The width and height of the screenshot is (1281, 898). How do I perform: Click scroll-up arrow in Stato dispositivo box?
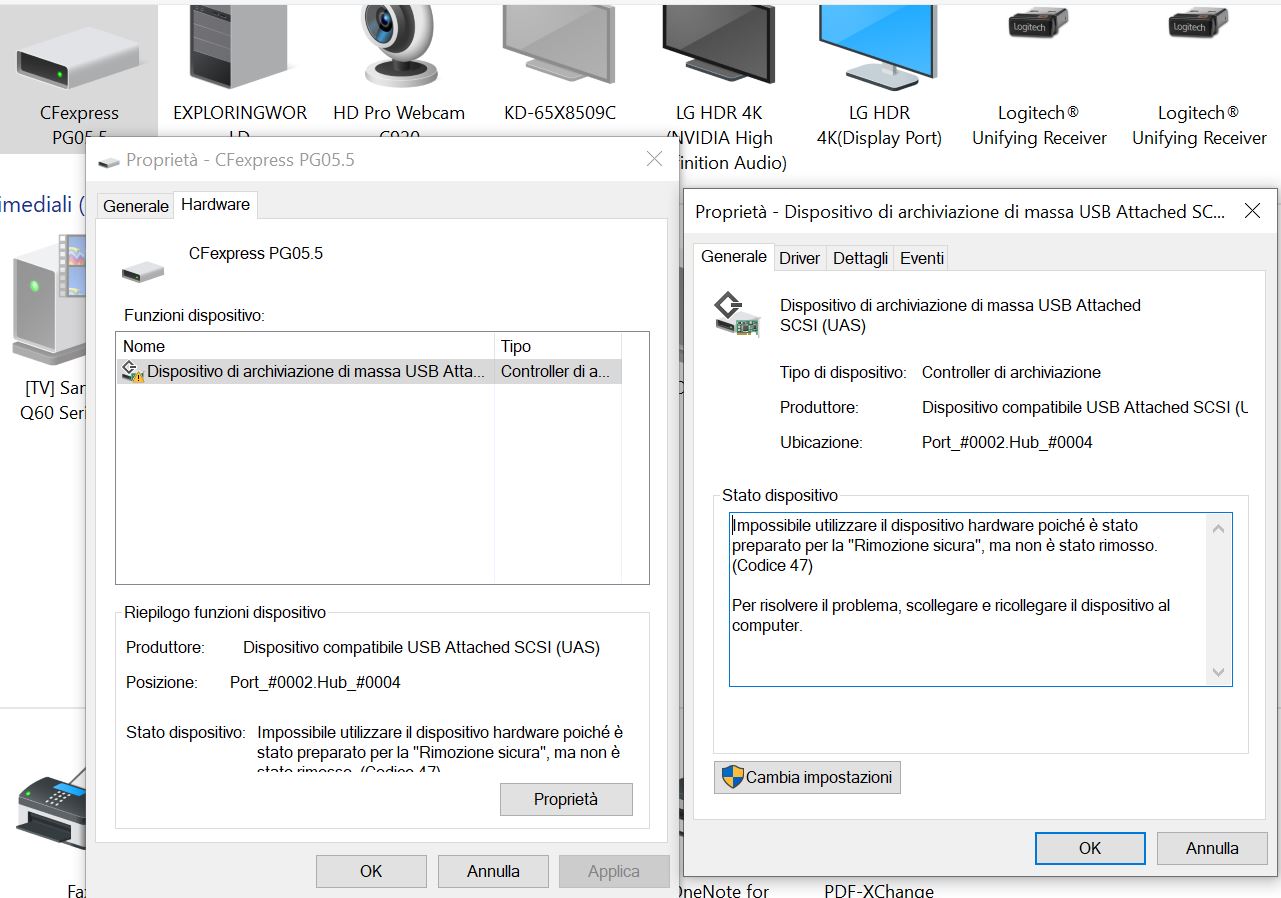point(1218,528)
